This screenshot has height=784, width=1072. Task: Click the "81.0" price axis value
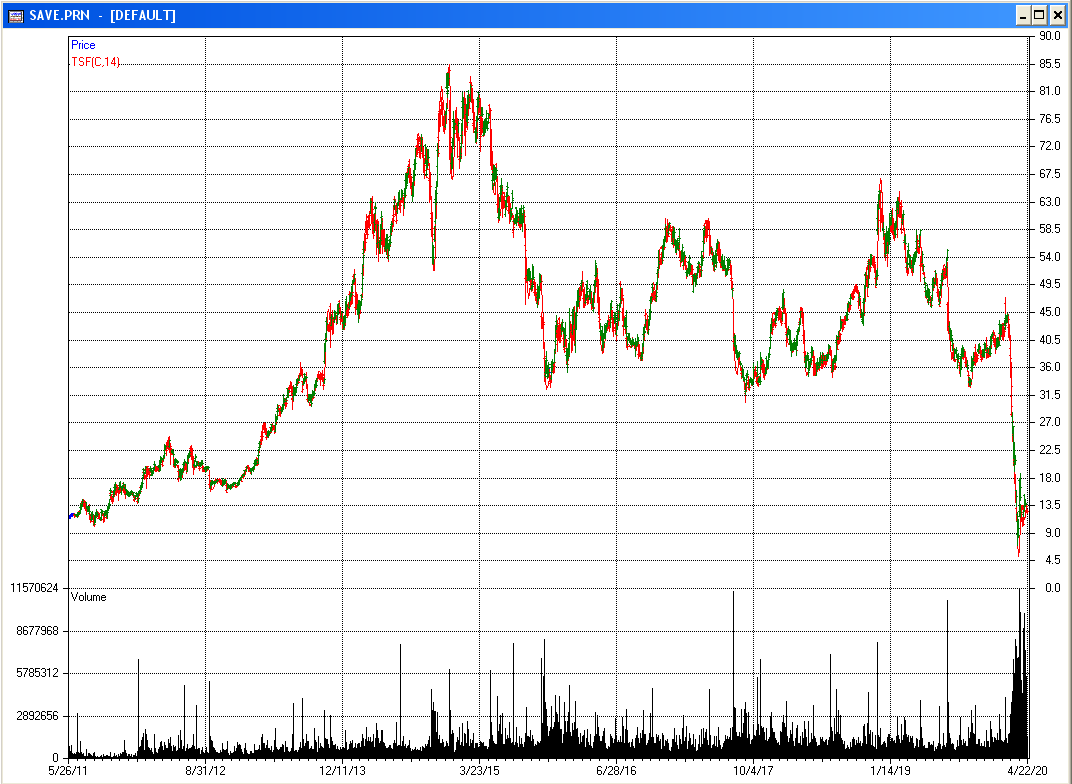coord(1049,92)
